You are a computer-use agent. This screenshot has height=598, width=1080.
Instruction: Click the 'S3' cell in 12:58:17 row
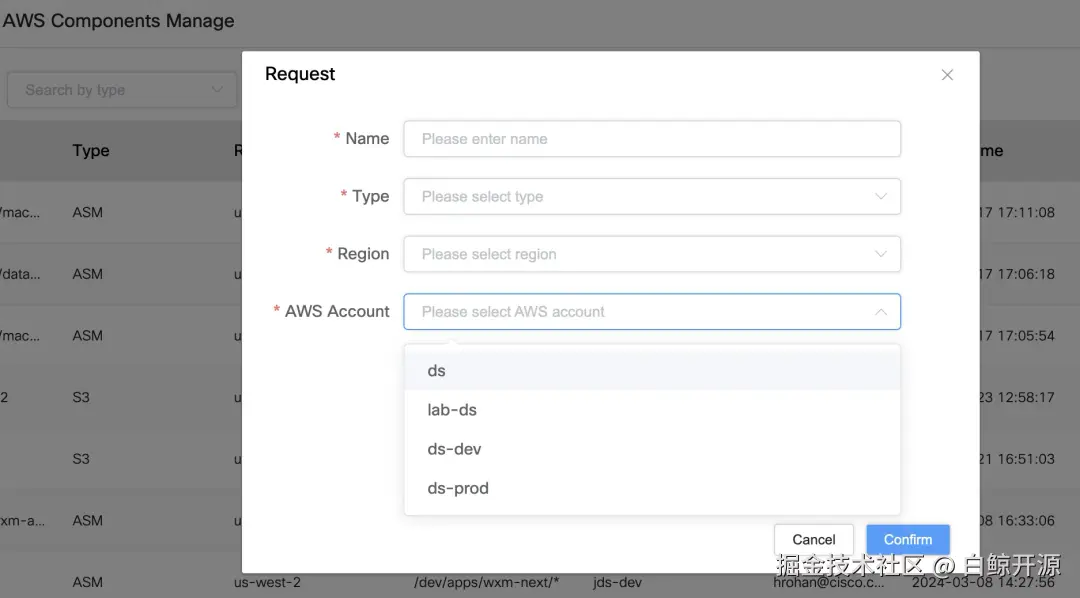[x=81, y=398]
